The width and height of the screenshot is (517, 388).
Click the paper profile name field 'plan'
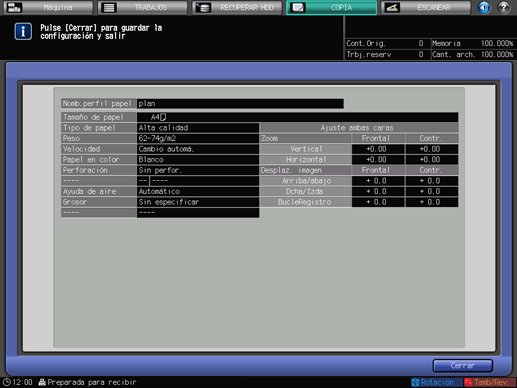(240, 103)
